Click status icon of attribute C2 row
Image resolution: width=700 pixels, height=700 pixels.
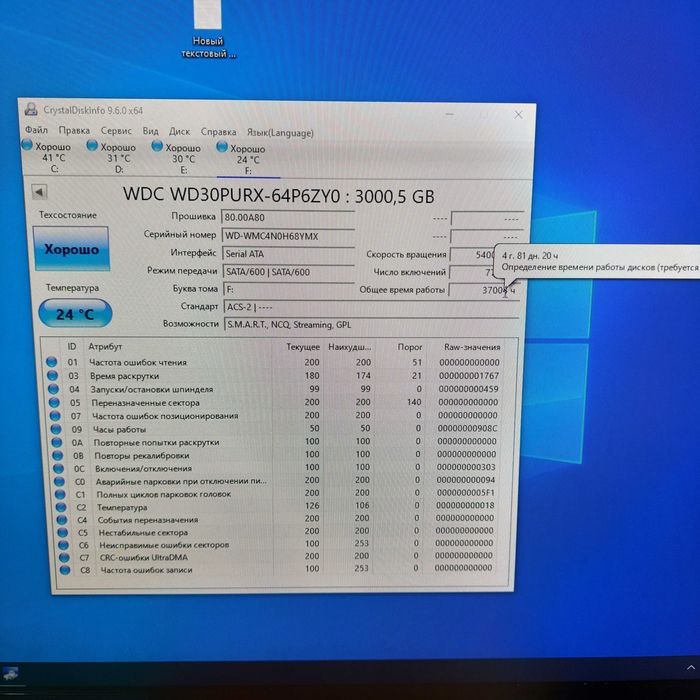pyautogui.click(x=61, y=507)
